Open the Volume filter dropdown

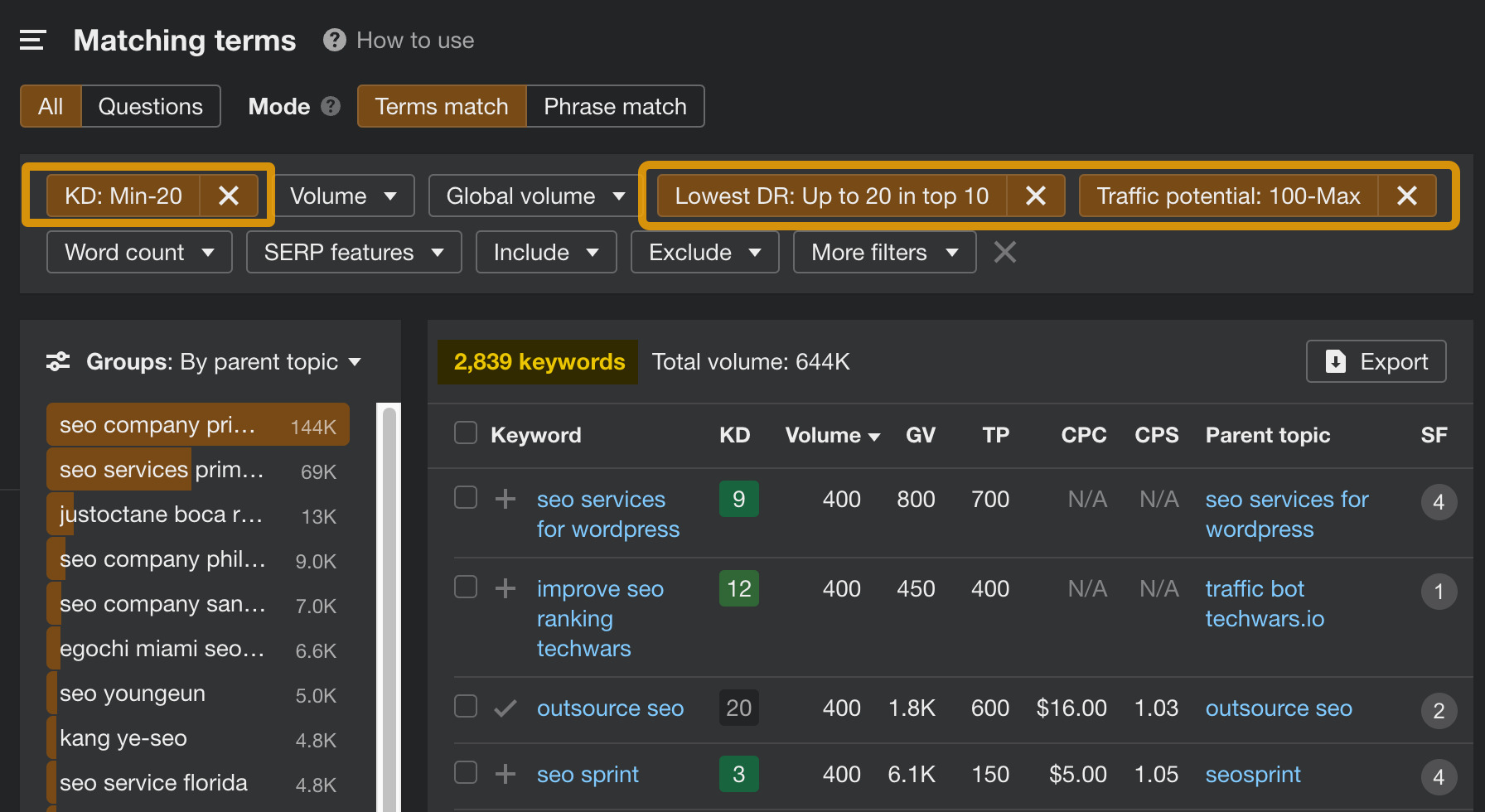(x=343, y=196)
